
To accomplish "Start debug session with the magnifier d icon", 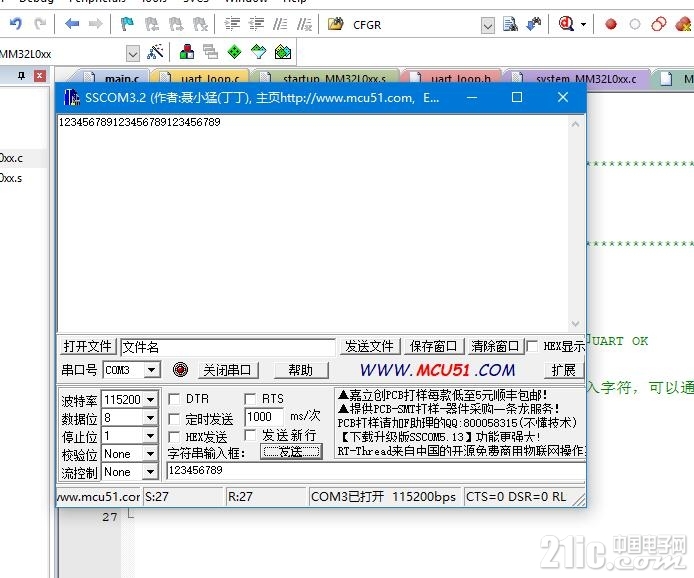I will (566, 24).
